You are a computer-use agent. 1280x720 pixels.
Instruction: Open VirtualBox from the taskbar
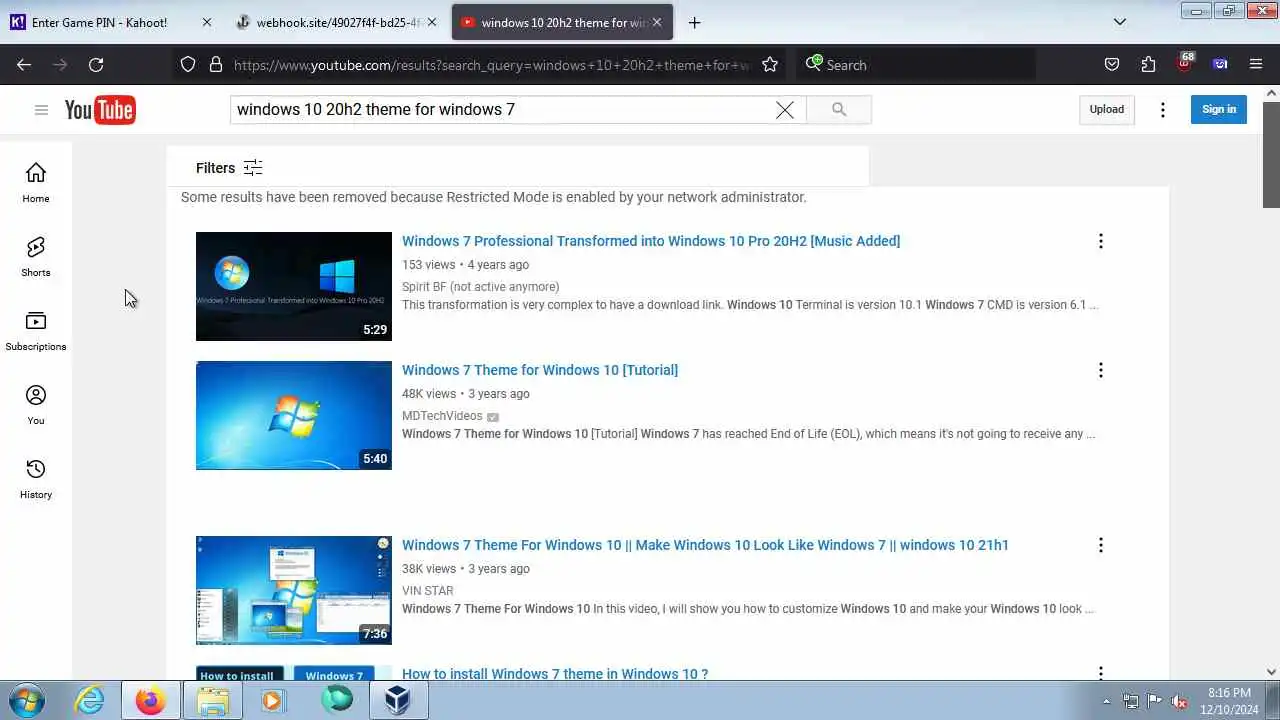(397, 700)
